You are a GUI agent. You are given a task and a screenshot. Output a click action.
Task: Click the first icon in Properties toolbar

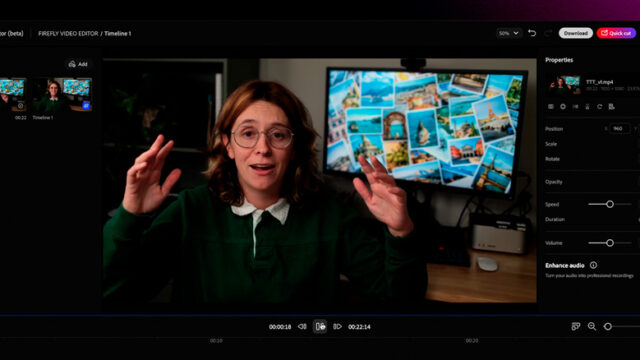[x=551, y=107]
